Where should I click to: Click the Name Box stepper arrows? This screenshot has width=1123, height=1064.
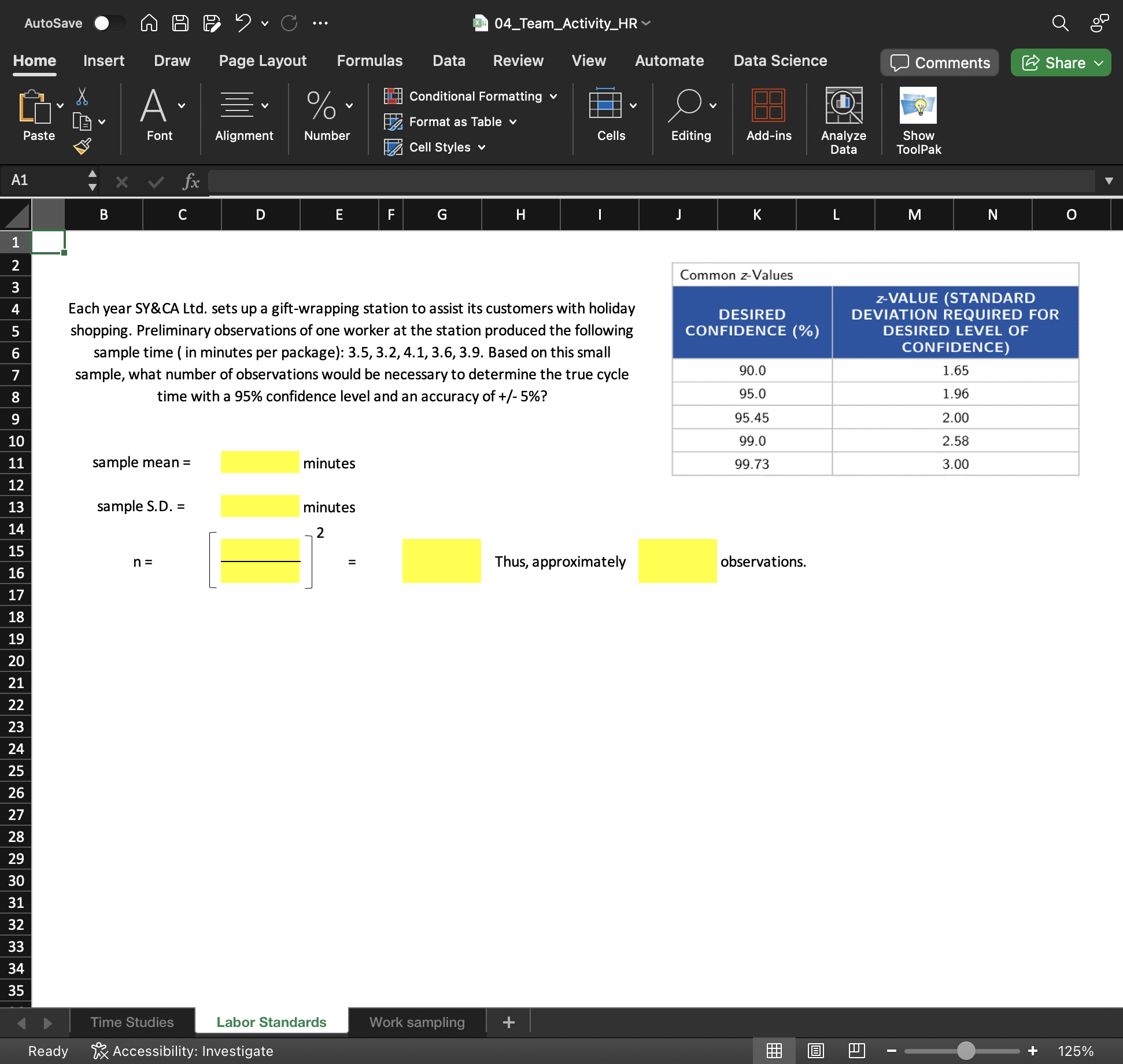(92, 180)
